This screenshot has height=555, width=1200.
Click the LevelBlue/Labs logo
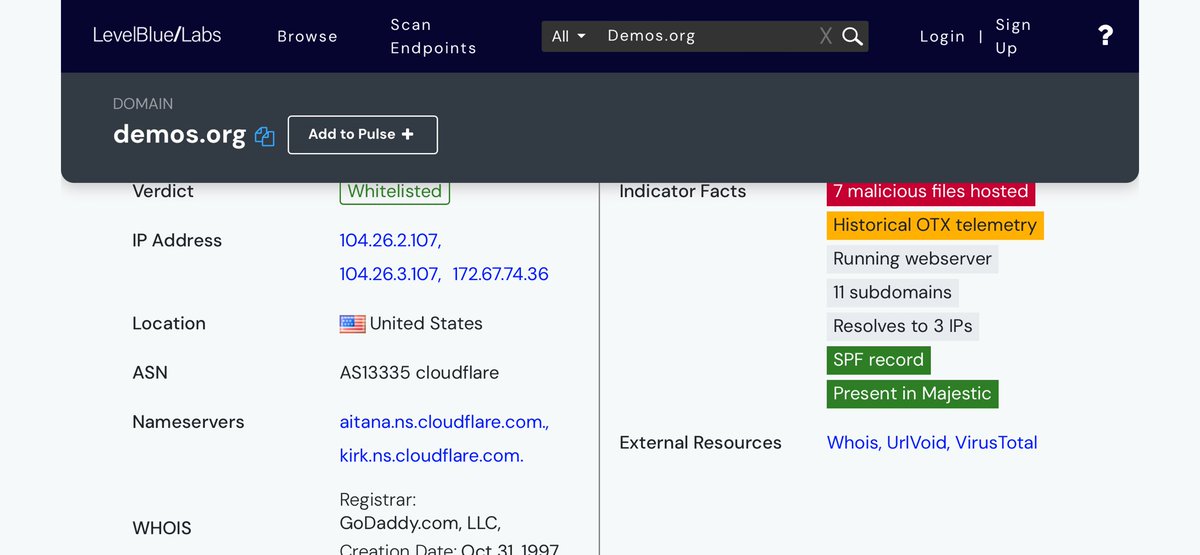pyautogui.click(x=157, y=35)
